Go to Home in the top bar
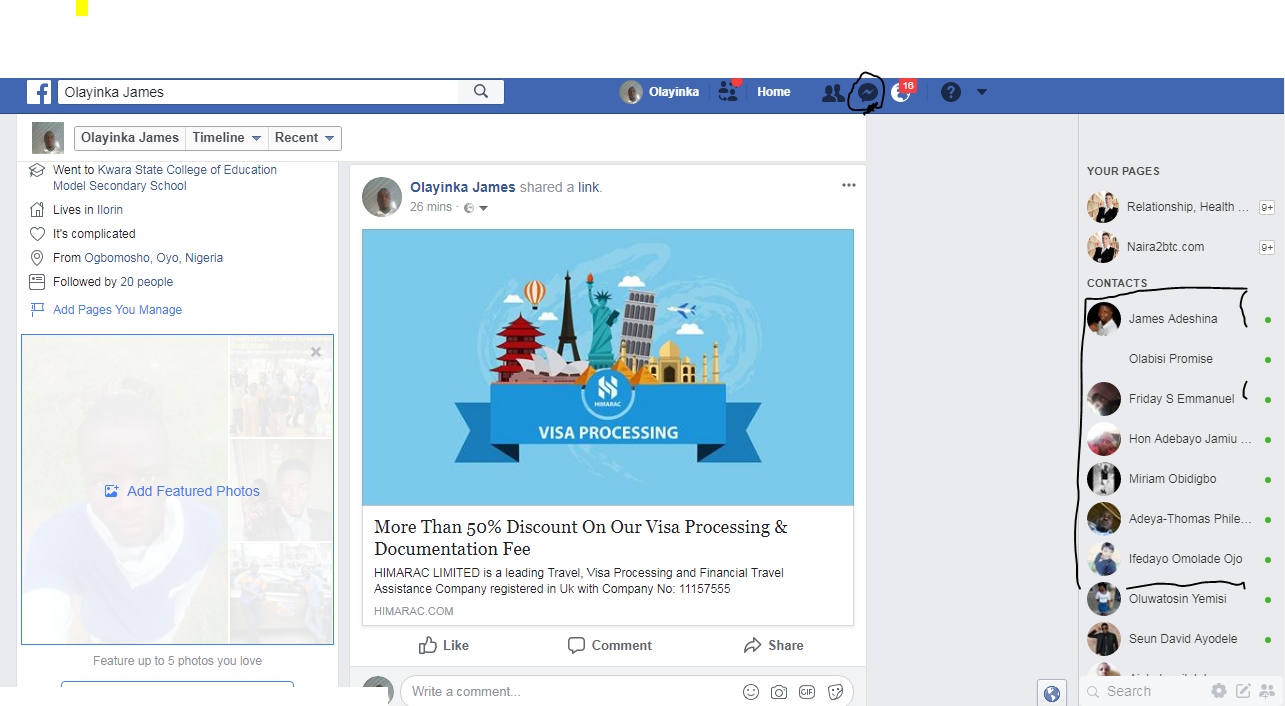The width and height of the screenshot is (1285, 706). (774, 92)
